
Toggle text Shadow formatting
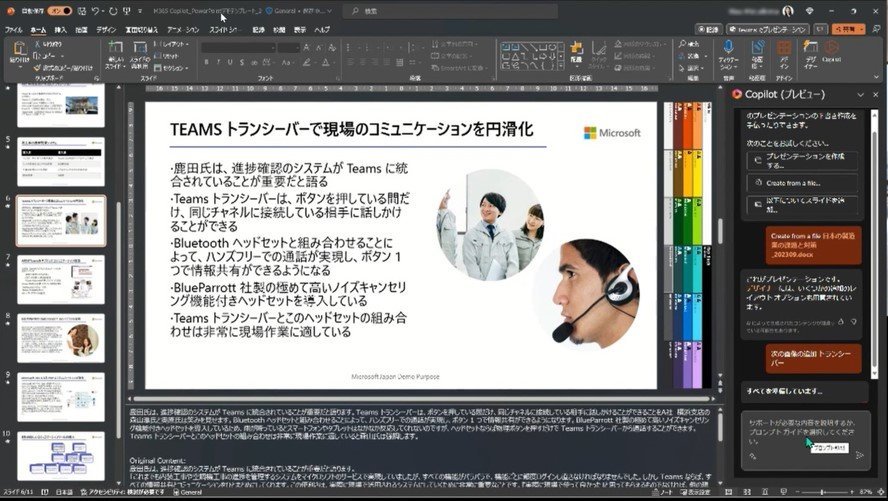pyautogui.click(x=242, y=62)
